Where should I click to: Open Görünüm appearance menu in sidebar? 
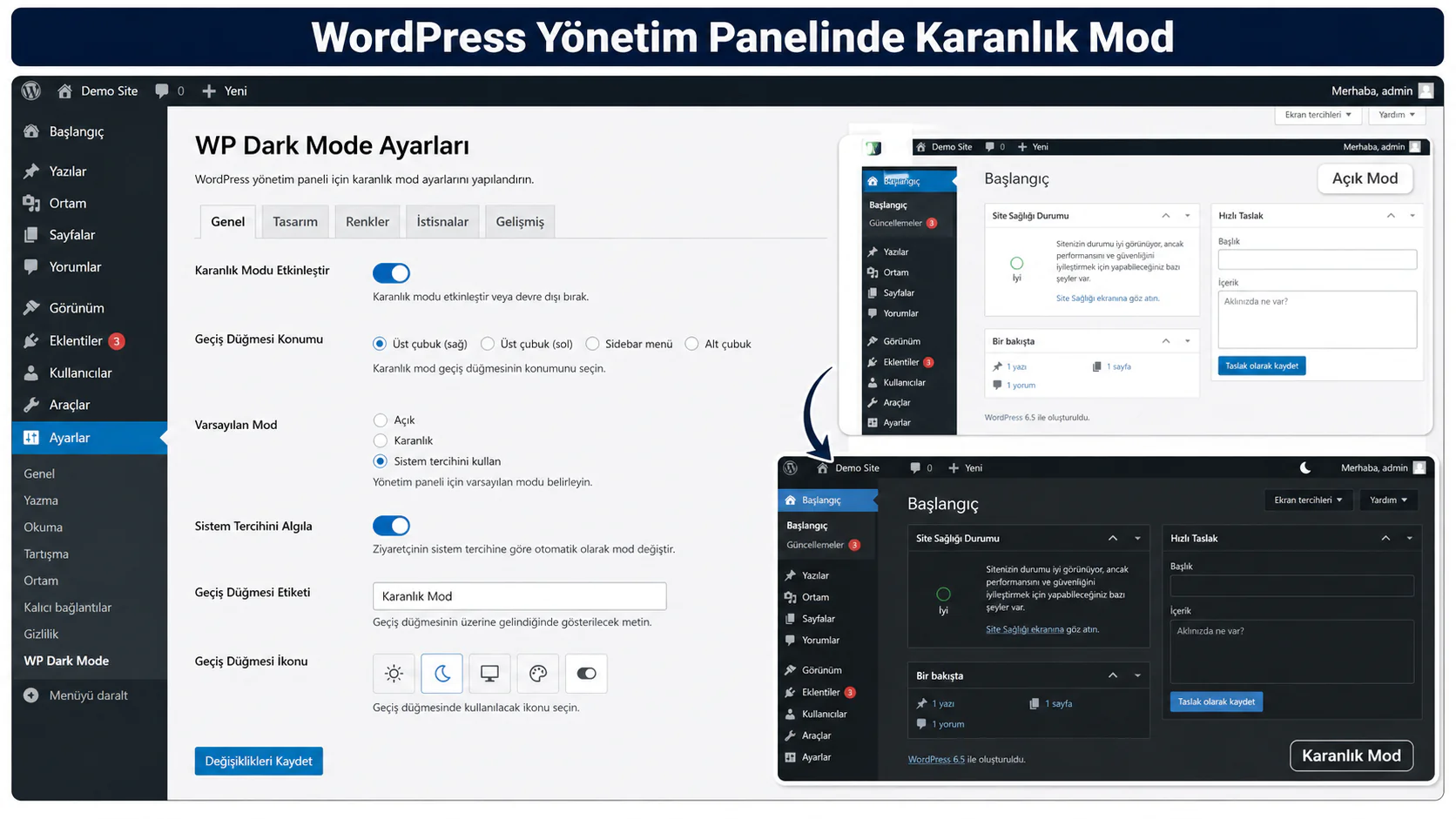point(89,308)
